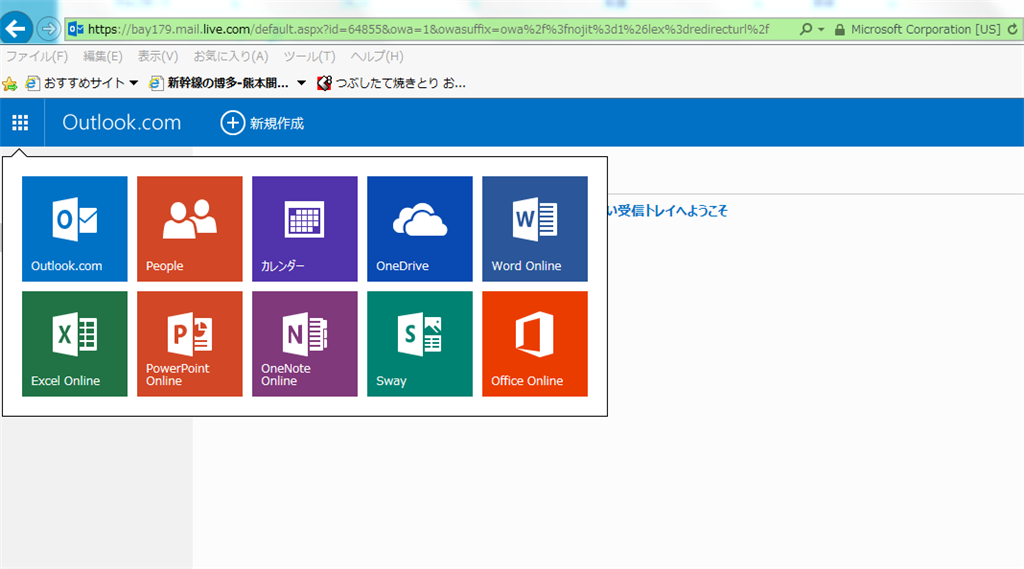Image resolution: width=1024 pixels, height=569 pixels.
Task: Open the つぶしたて焼きとり bookmark
Action: click(391, 83)
